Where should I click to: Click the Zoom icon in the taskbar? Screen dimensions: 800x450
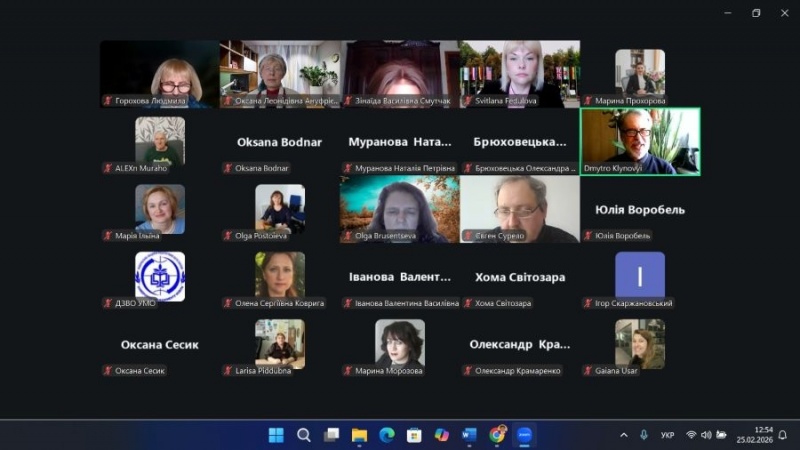point(525,435)
